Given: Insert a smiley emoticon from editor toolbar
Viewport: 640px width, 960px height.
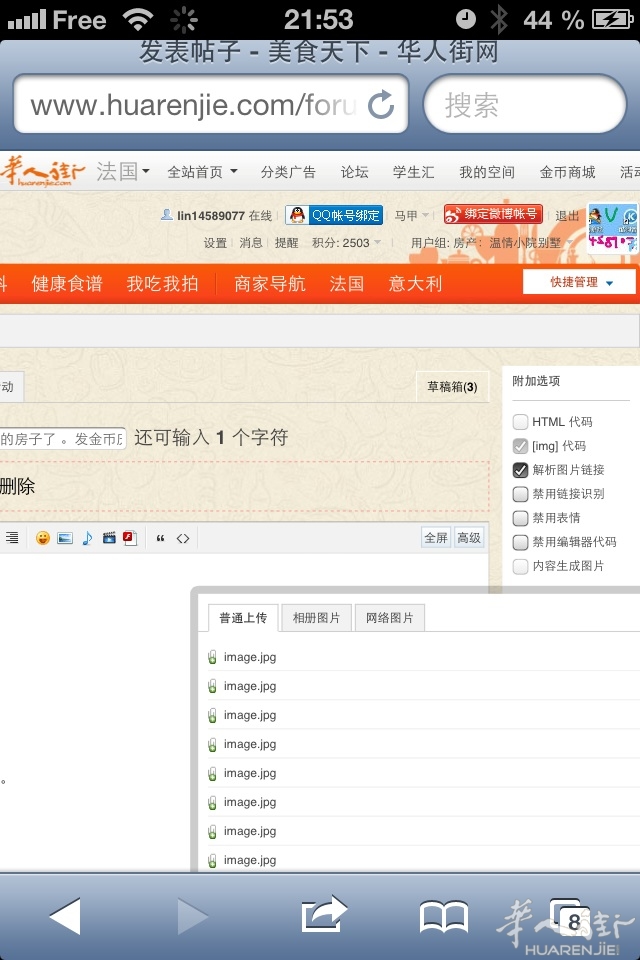Looking at the screenshot, I should pyautogui.click(x=43, y=538).
